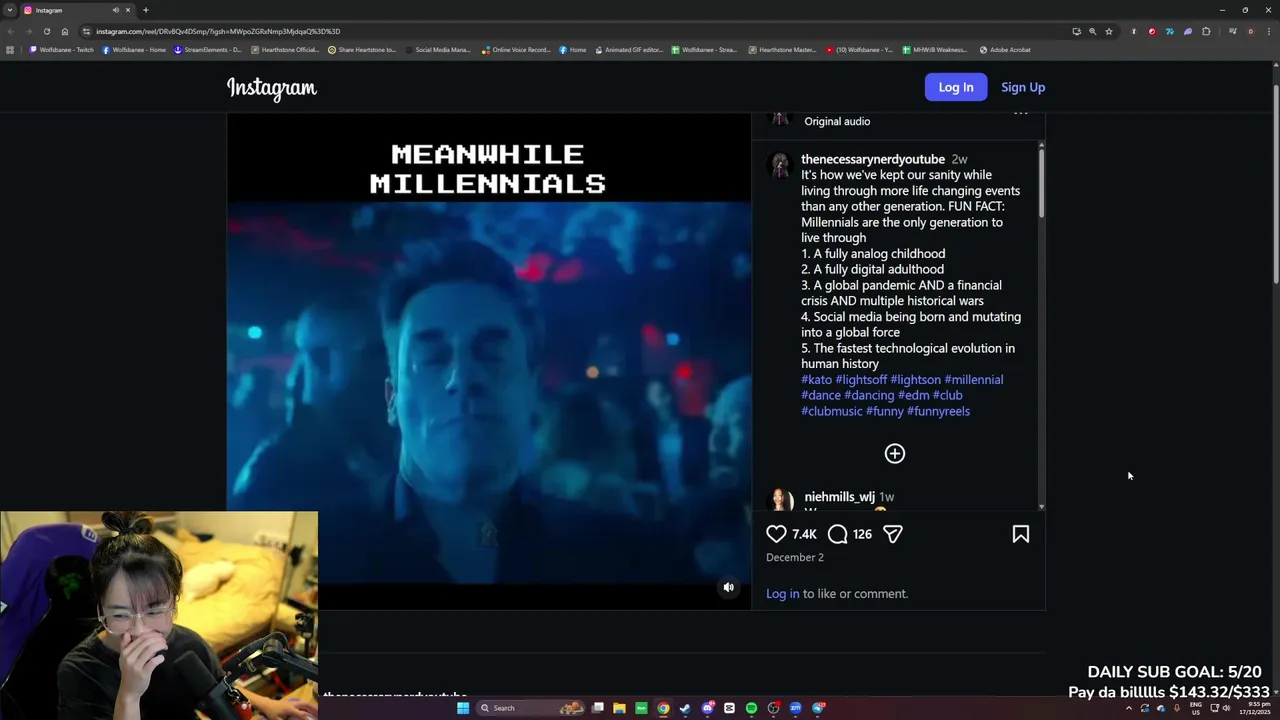Reload the page in the browser
Image resolution: width=1280 pixels, height=720 pixels.
[47, 31]
